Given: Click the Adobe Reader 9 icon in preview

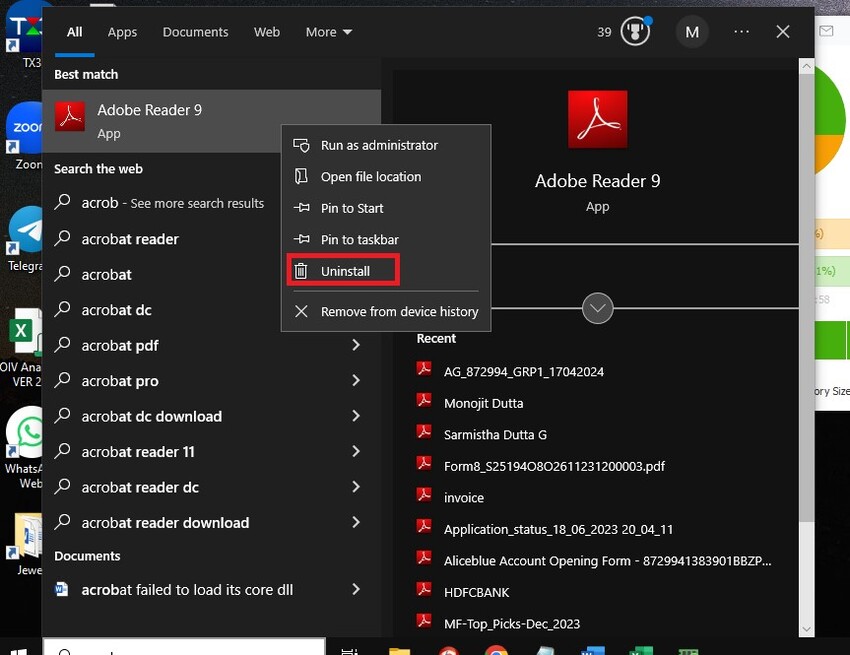Looking at the screenshot, I should [x=597, y=118].
